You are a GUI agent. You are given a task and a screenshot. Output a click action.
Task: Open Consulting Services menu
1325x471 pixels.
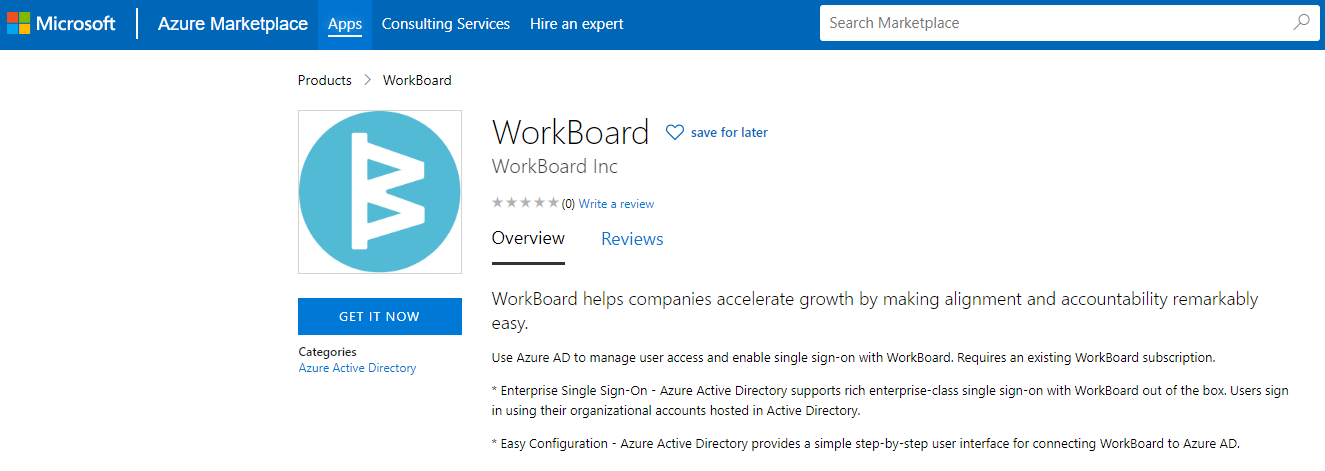click(x=446, y=24)
